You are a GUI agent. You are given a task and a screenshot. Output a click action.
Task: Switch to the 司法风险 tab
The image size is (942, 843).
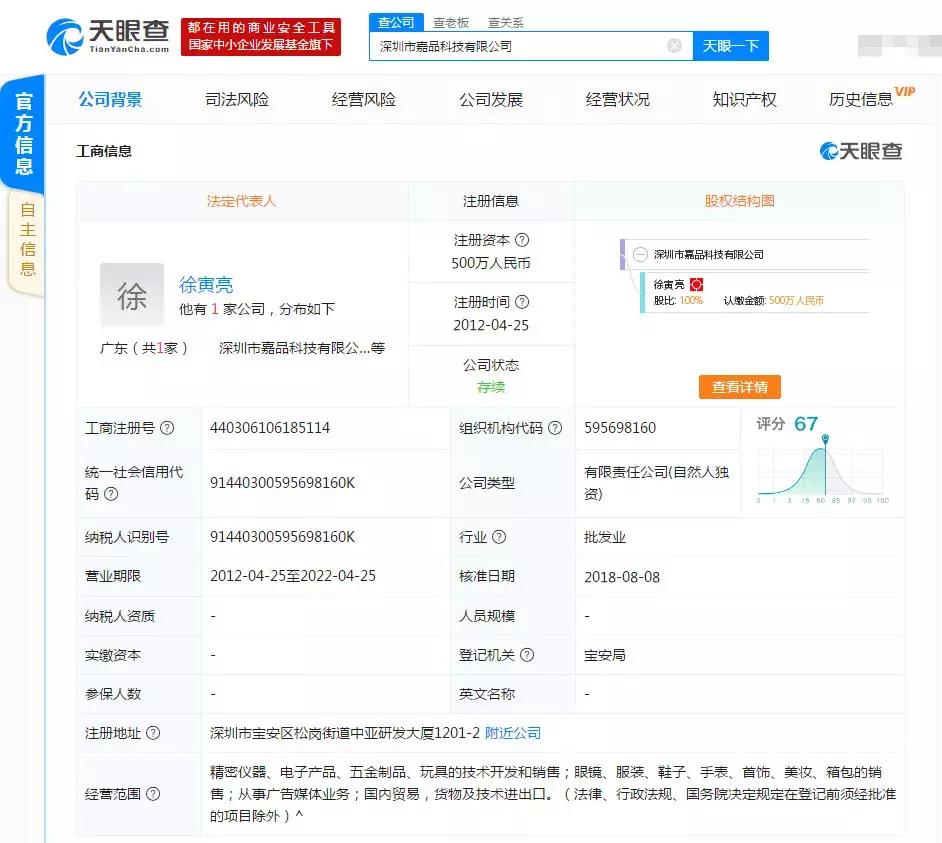point(237,99)
